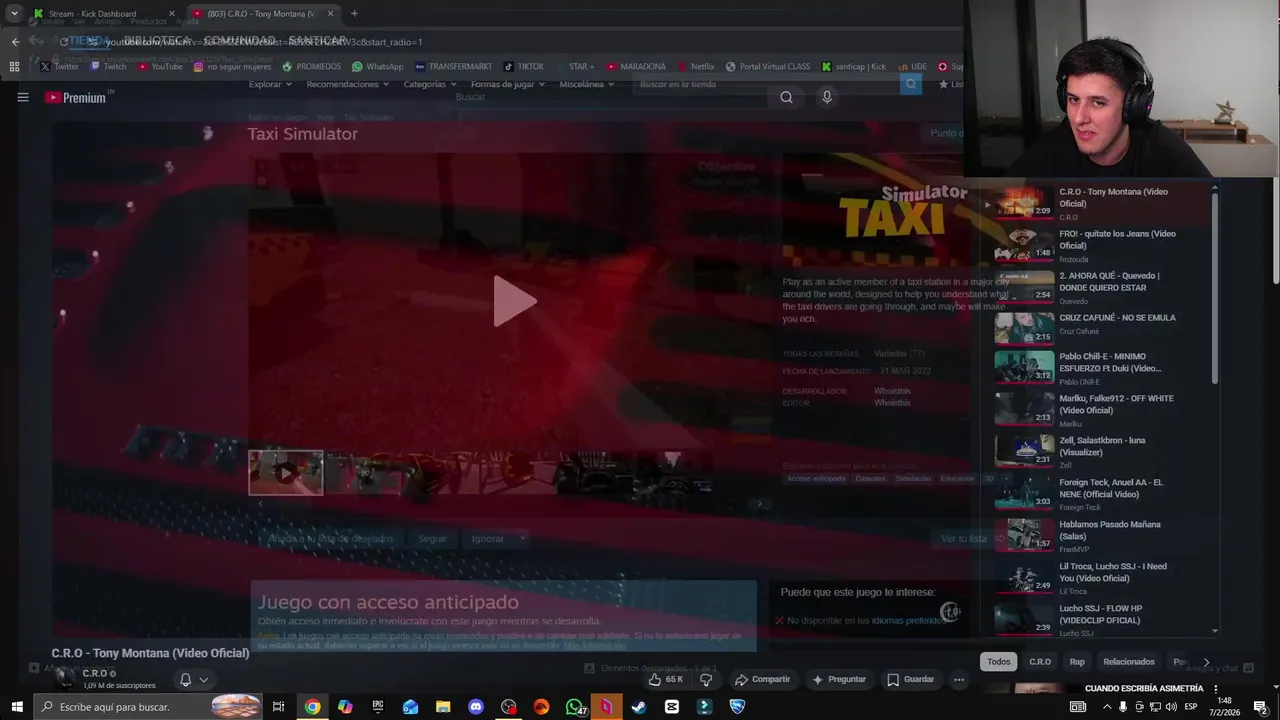Open CapCut from the taskbar
Viewport: 1280px width, 720px height.
pos(672,707)
